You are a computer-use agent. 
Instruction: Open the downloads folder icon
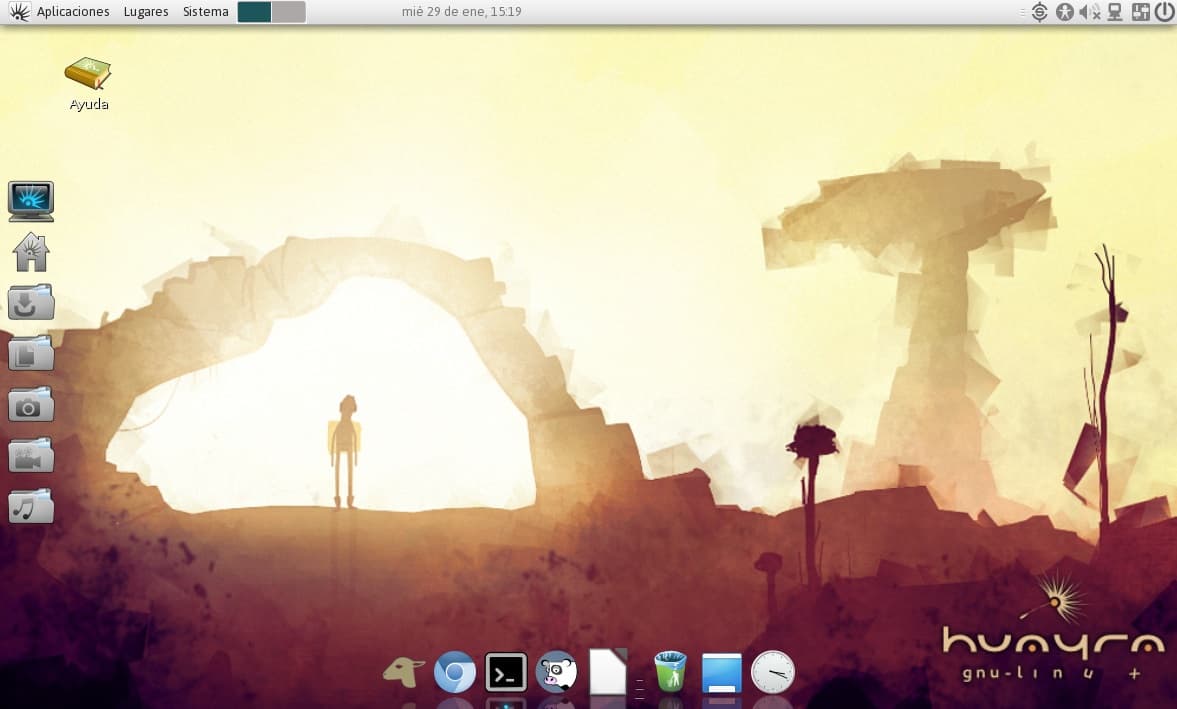[x=31, y=303]
